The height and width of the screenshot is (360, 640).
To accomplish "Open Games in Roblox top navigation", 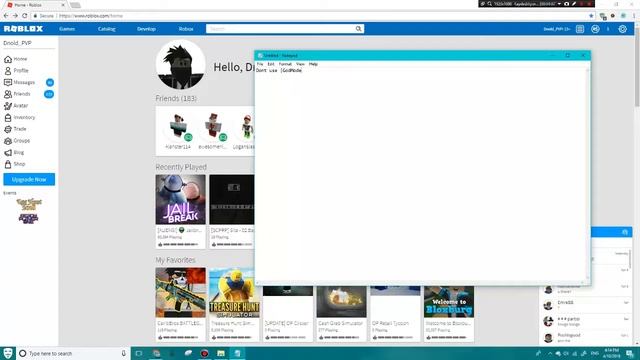I will click(x=67, y=29).
